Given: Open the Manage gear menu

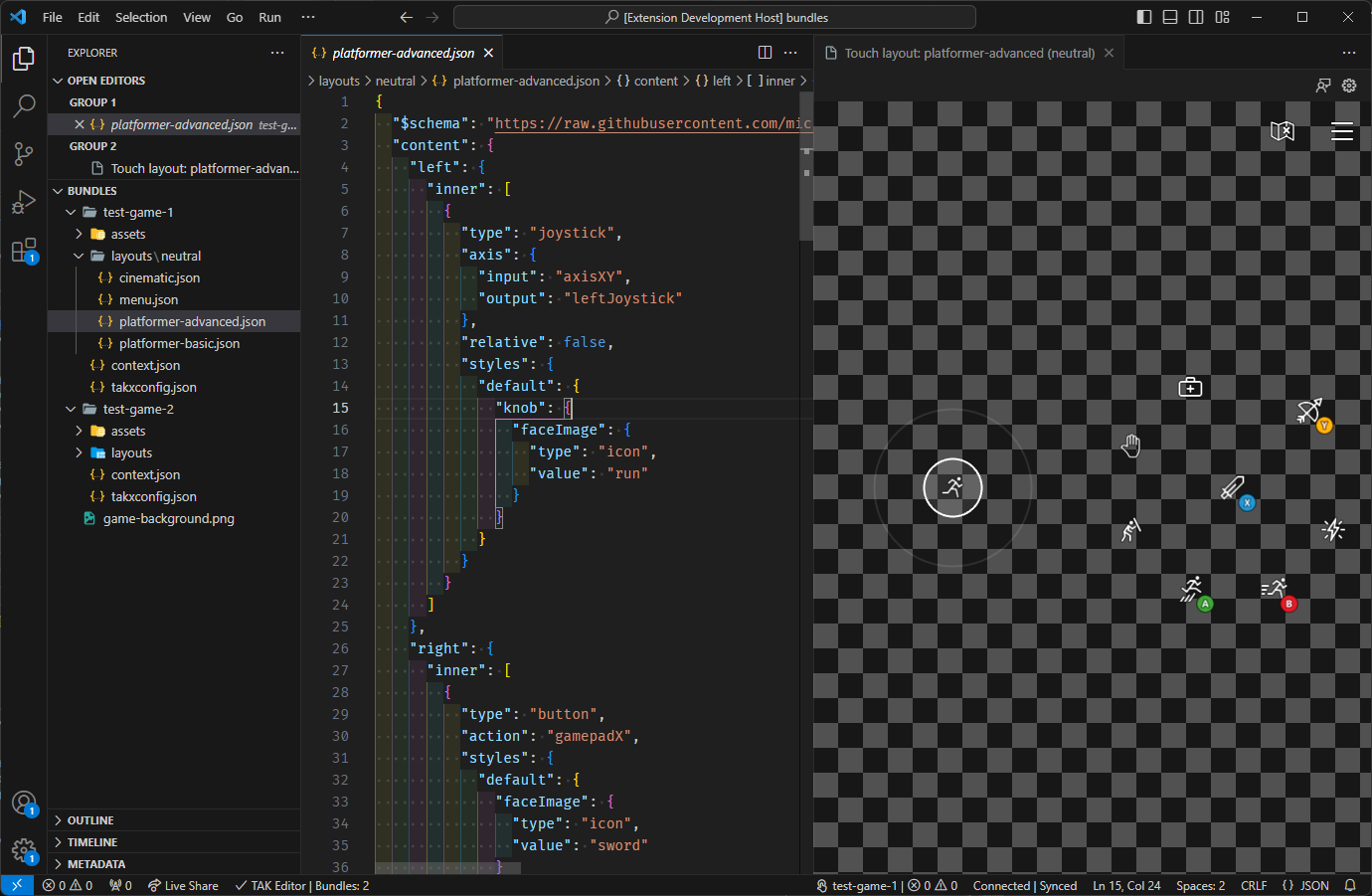Looking at the screenshot, I should 24,851.
